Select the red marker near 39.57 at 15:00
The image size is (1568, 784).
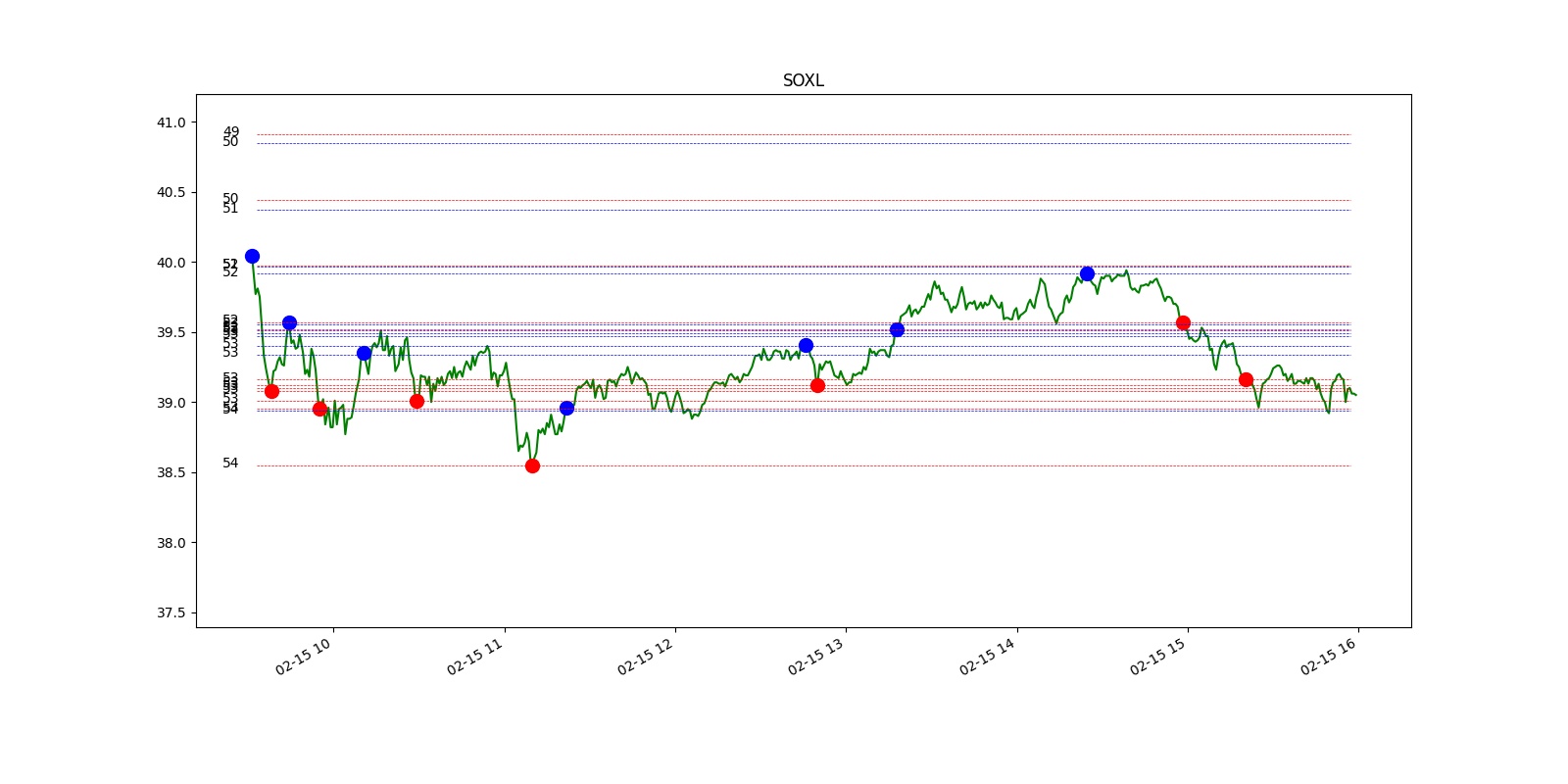[x=1183, y=322]
